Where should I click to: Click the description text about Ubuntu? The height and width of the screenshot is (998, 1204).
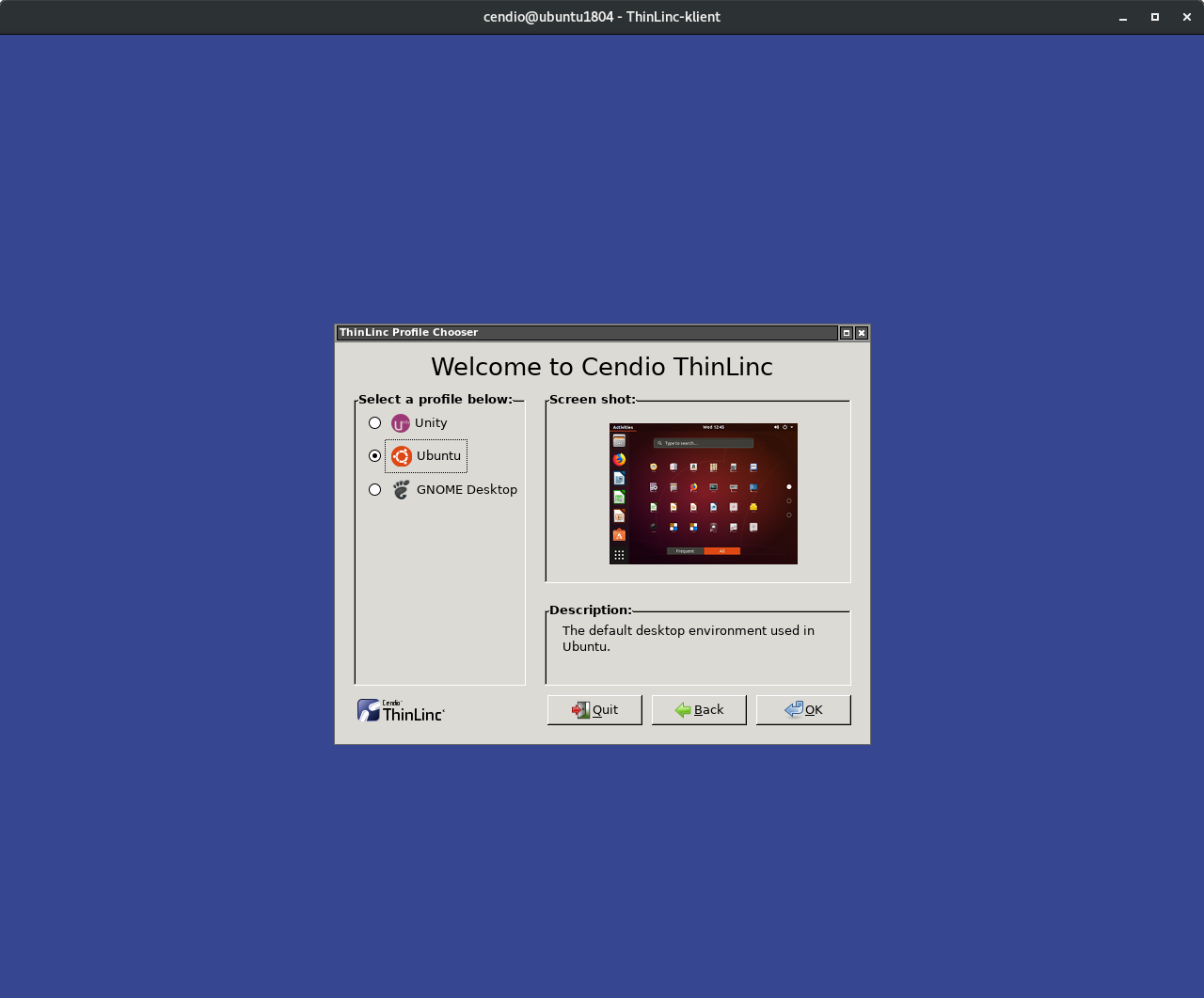tap(689, 639)
